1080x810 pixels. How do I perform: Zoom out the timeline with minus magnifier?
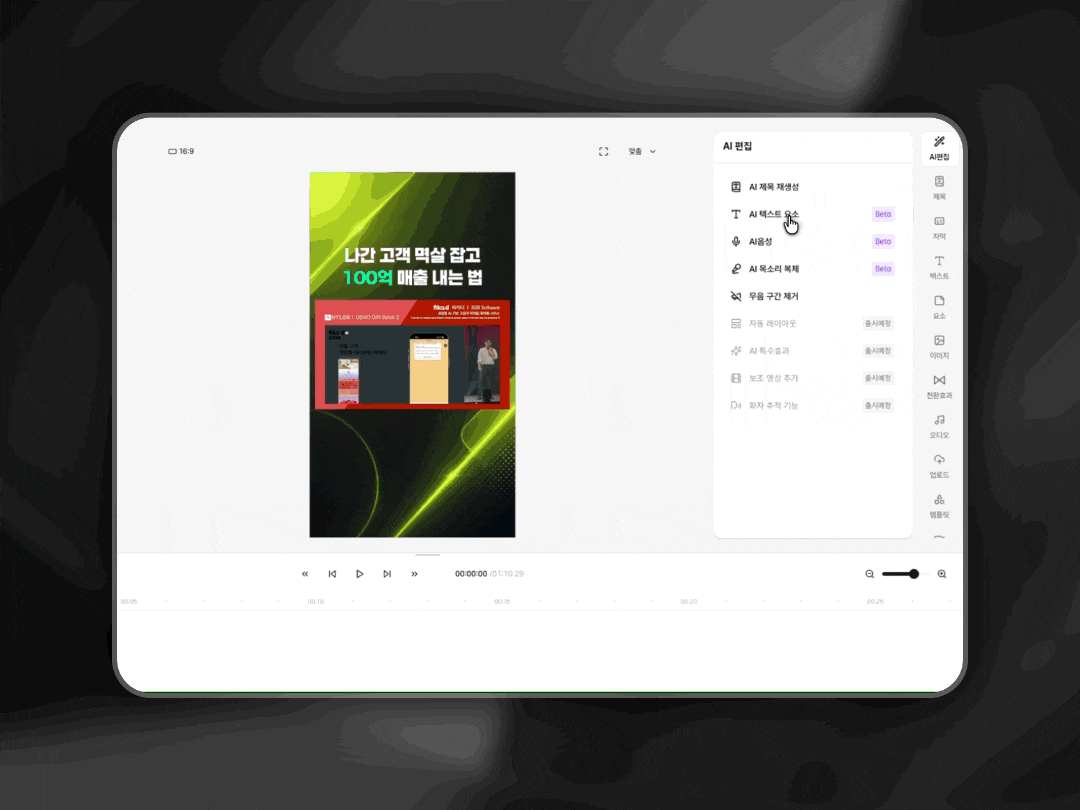coord(869,574)
